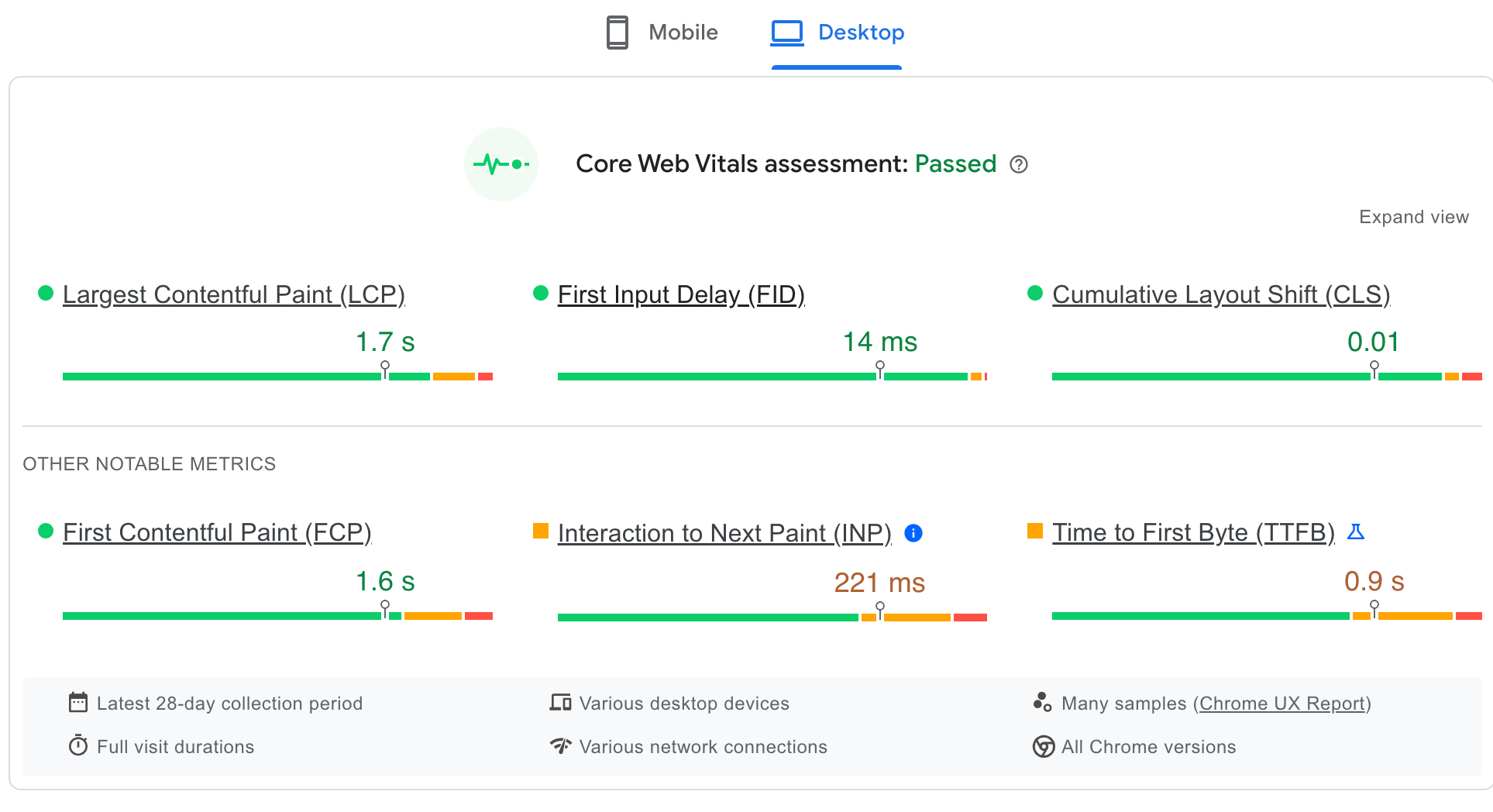Click the desktop laptop icon

pyautogui.click(x=787, y=33)
